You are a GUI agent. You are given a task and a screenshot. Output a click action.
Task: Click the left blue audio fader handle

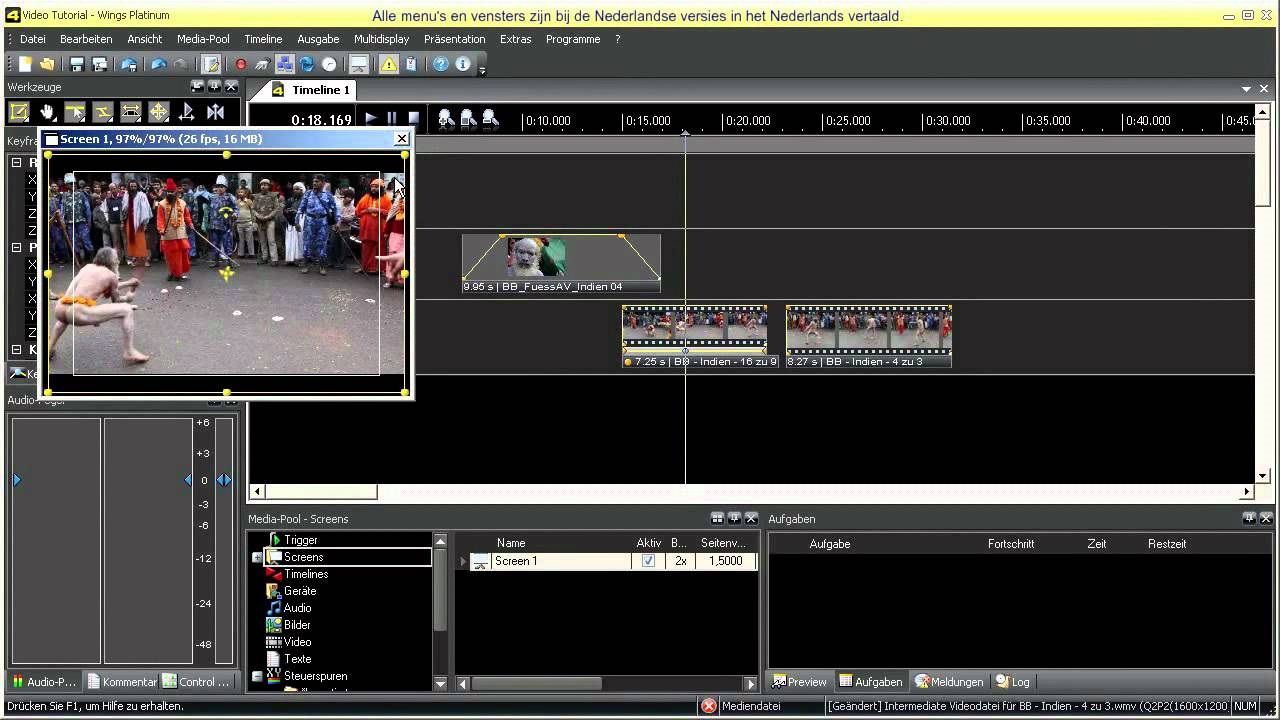(x=16, y=480)
